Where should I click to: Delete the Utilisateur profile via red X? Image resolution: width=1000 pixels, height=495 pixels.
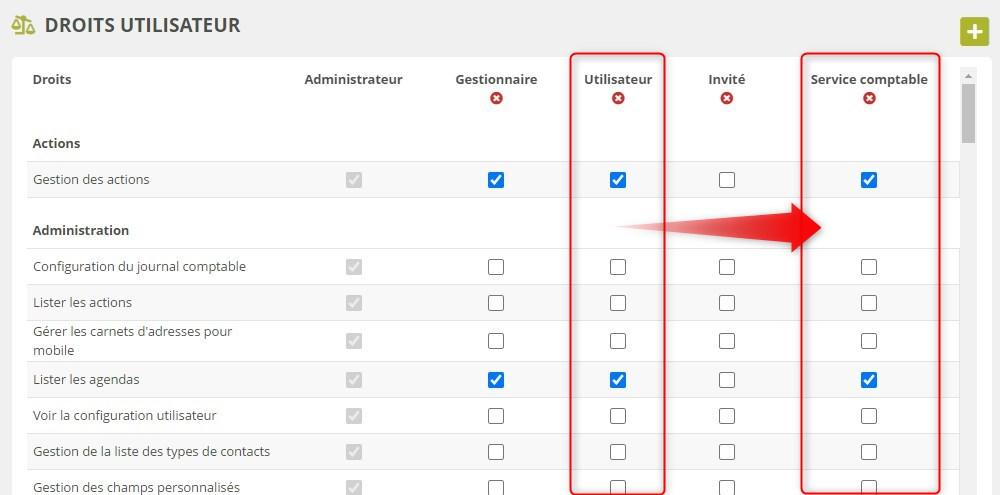click(x=618, y=98)
